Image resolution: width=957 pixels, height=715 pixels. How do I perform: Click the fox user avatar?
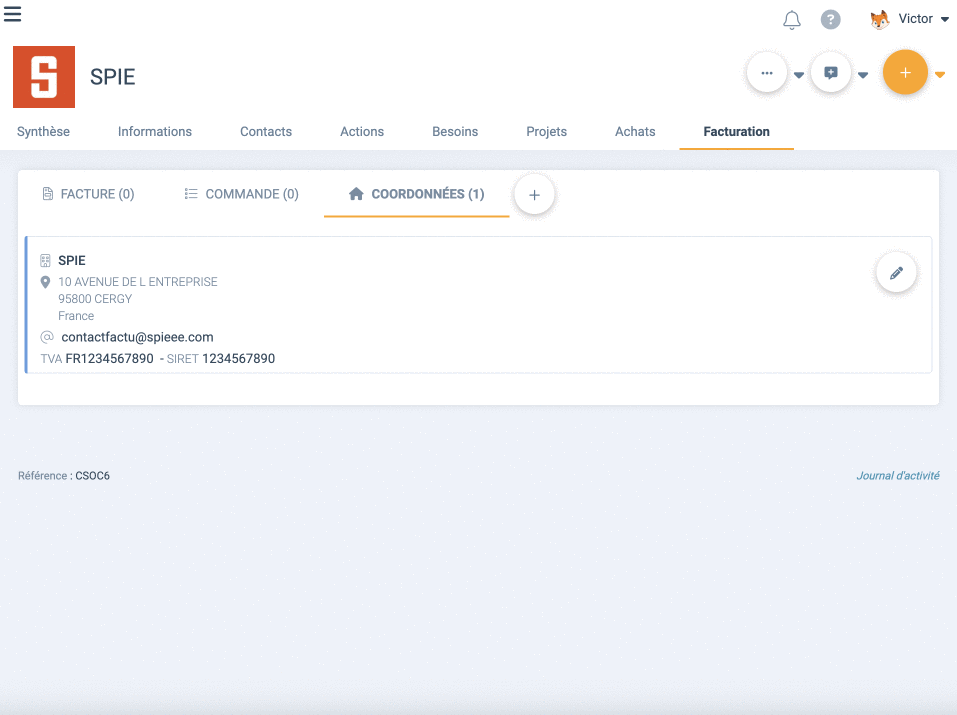pyautogui.click(x=879, y=20)
